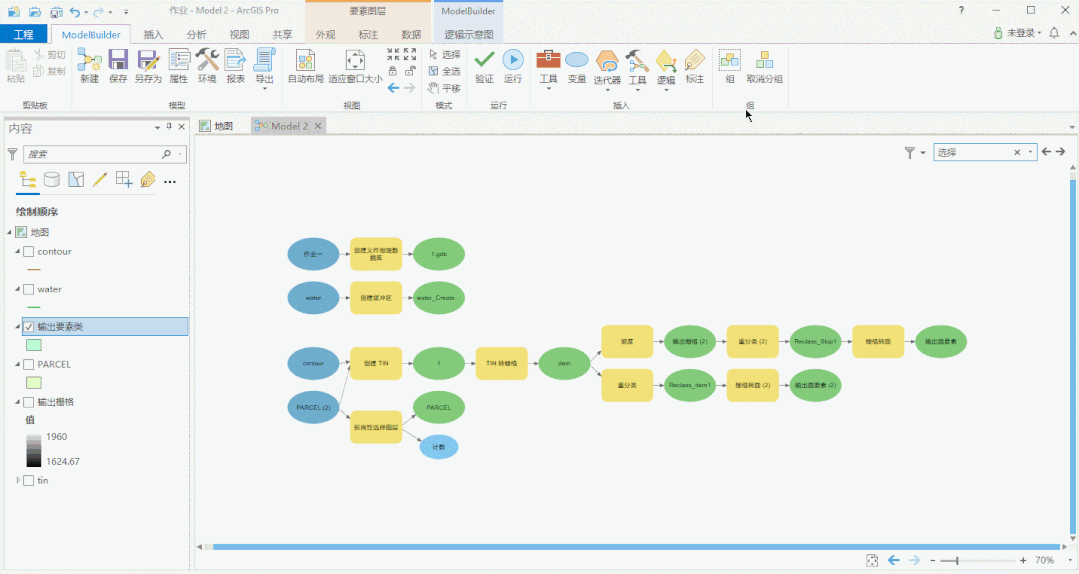The height and width of the screenshot is (574, 1079).
Task: Click the next search result arrow
Action: point(1060,151)
